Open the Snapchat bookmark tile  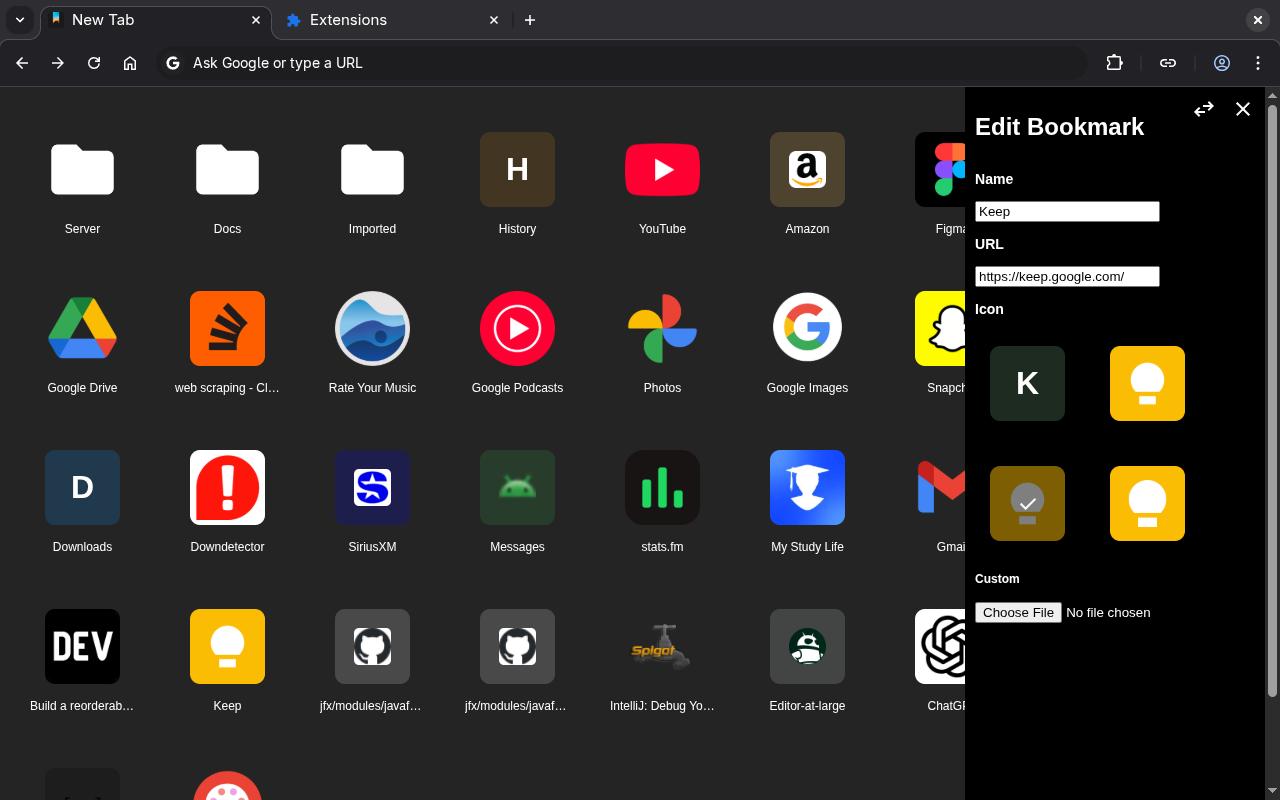tap(940, 329)
